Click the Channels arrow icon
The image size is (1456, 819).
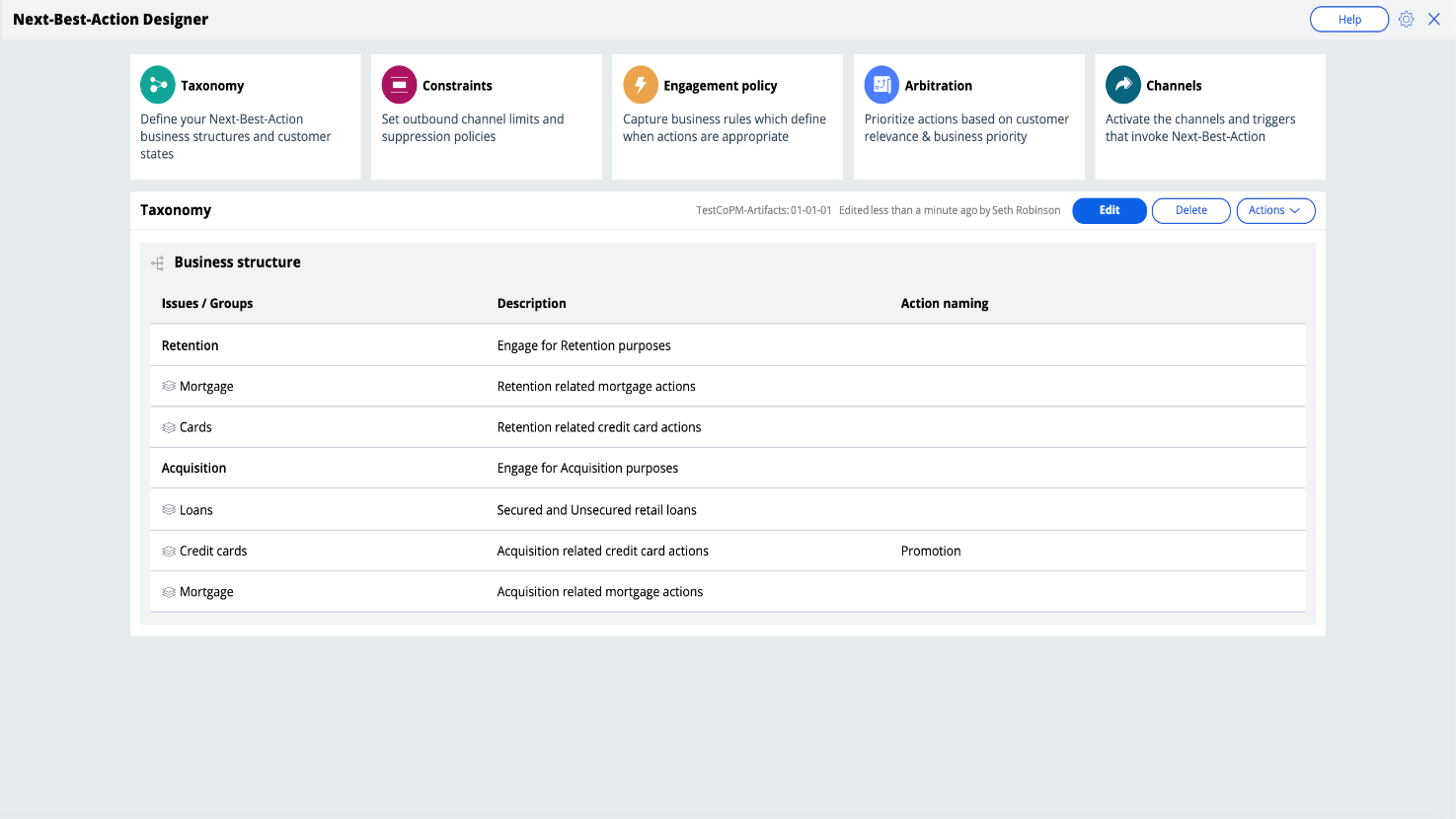click(1123, 85)
